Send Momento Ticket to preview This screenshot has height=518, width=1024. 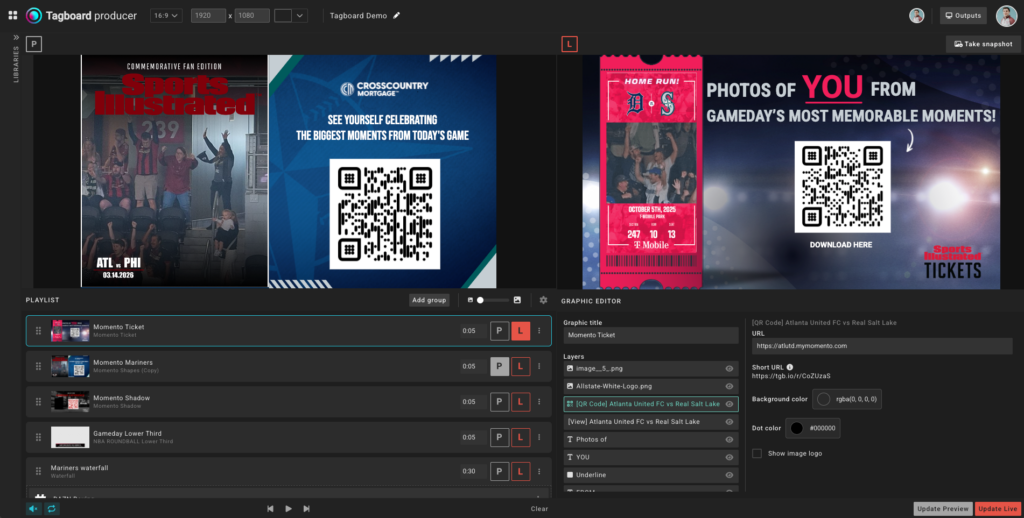500,331
